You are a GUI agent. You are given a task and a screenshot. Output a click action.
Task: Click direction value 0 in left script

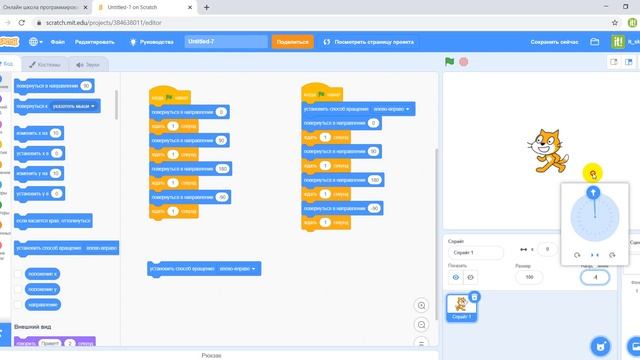[221, 112]
